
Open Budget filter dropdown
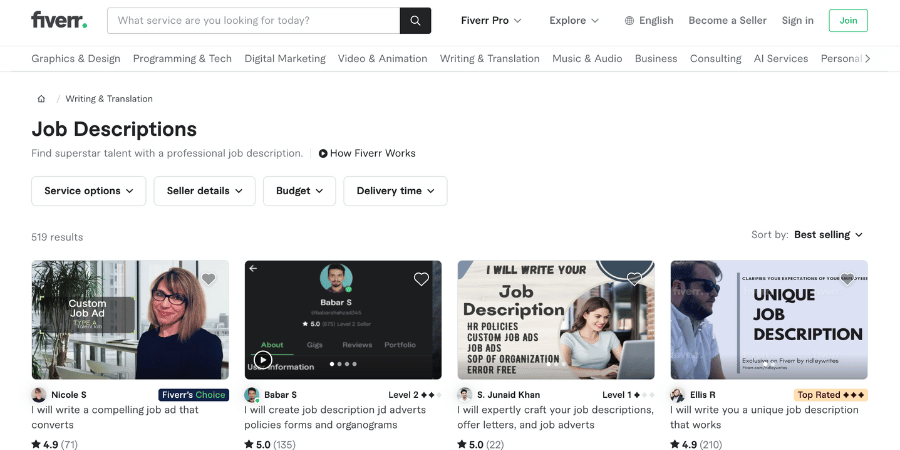coord(300,191)
